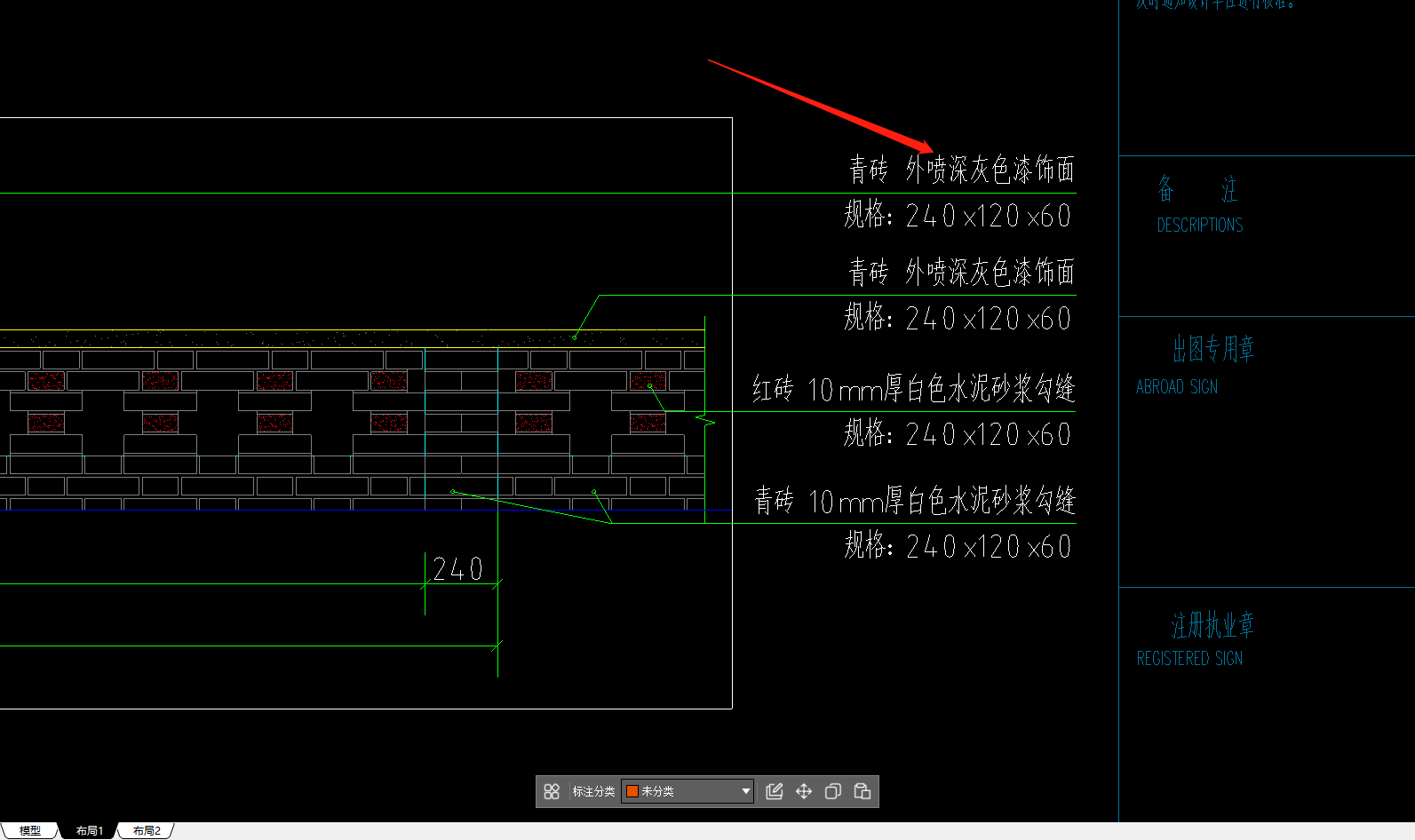Select the move crosshair arrows icon
The height and width of the screenshot is (840, 1415).
coord(804,791)
